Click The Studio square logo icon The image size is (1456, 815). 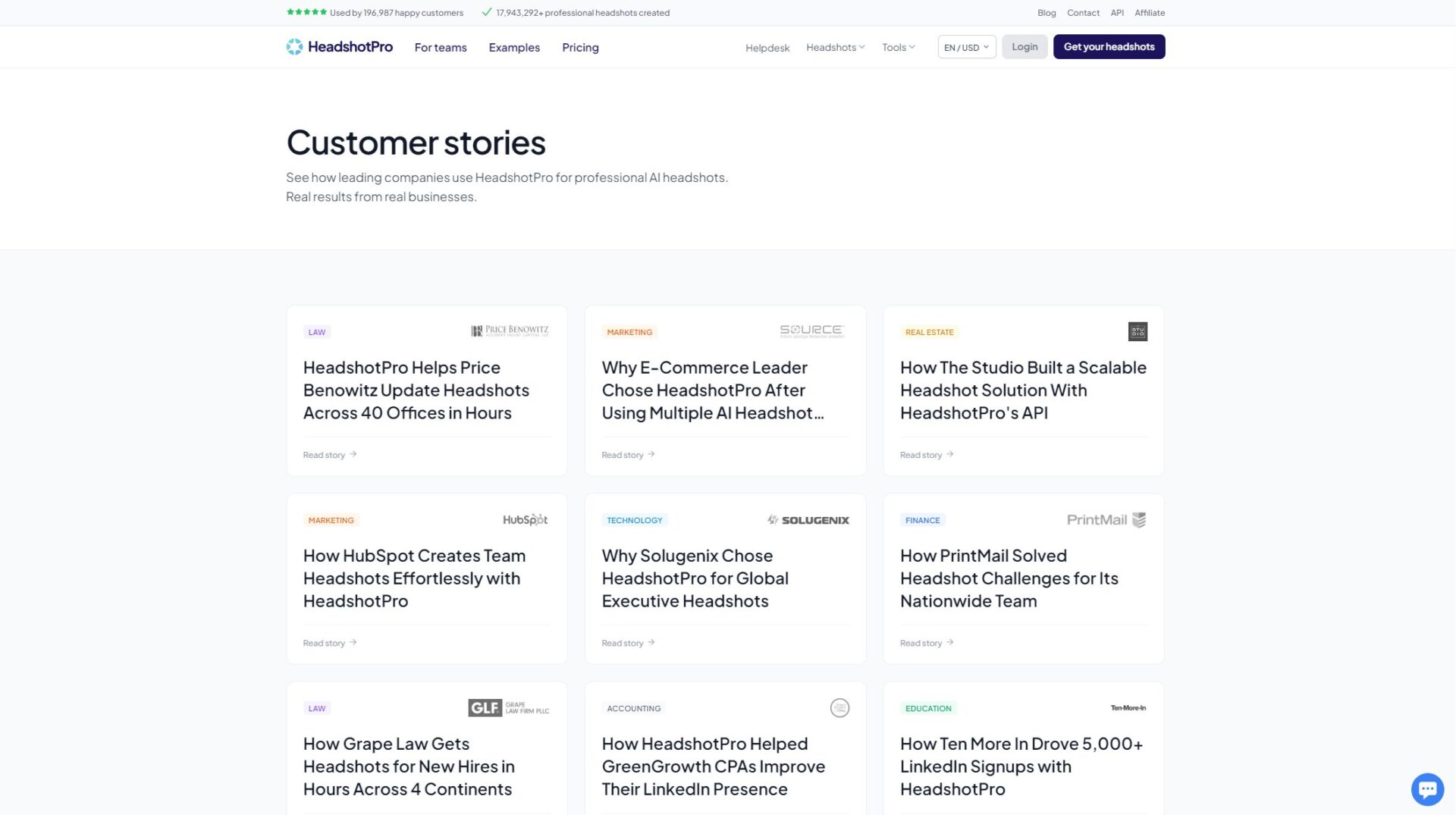[1137, 331]
